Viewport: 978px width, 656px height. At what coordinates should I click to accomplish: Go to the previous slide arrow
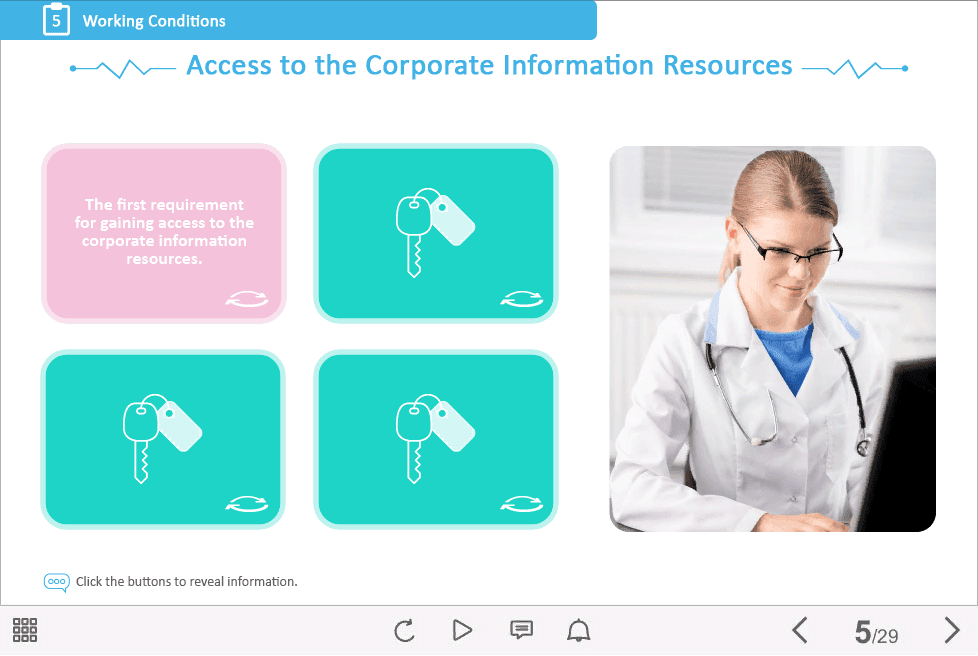point(799,630)
